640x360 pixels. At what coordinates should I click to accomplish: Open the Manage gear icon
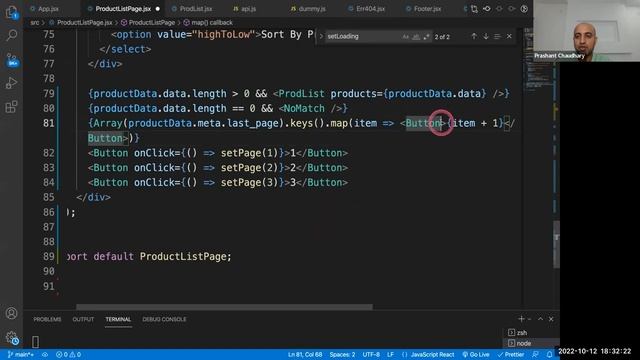coord(11,338)
